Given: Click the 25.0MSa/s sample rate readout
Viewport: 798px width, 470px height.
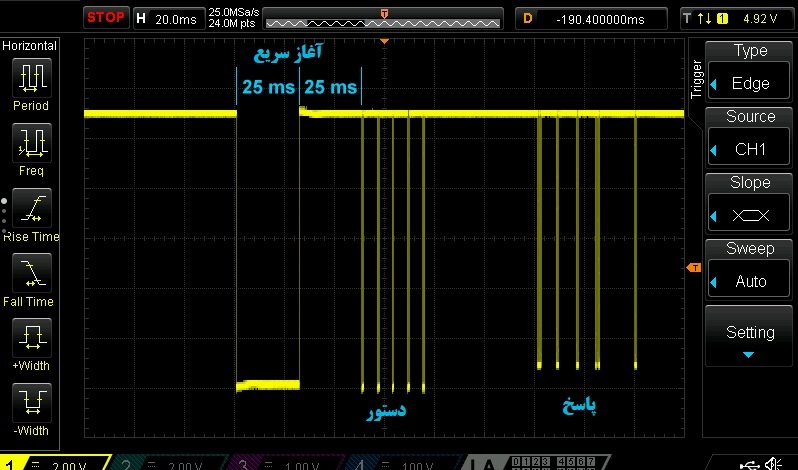Looking at the screenshot, I should click(234, 12).
